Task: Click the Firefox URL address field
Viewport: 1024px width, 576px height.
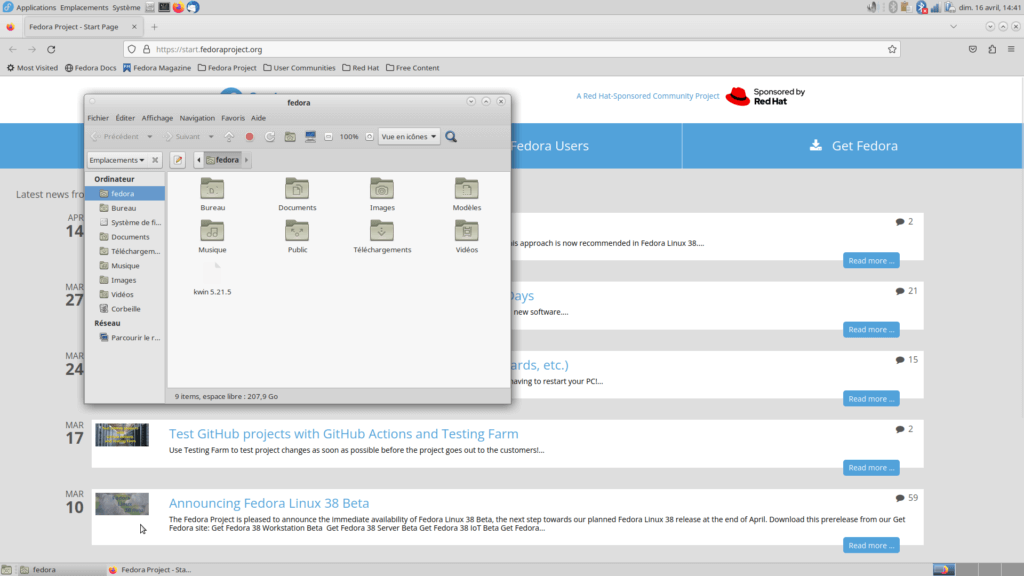Action: tap(512, 49)
